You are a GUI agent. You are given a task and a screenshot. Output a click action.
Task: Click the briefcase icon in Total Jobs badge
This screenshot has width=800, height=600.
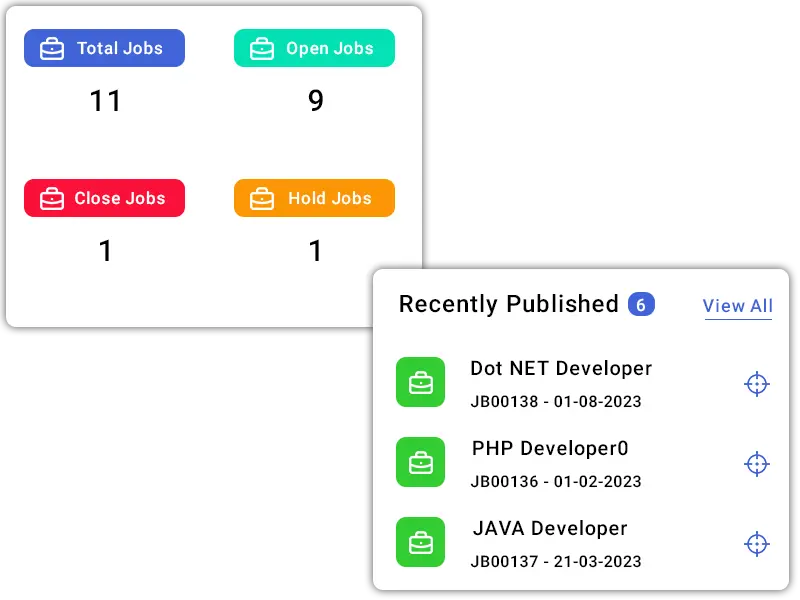[x=52, y=49]
